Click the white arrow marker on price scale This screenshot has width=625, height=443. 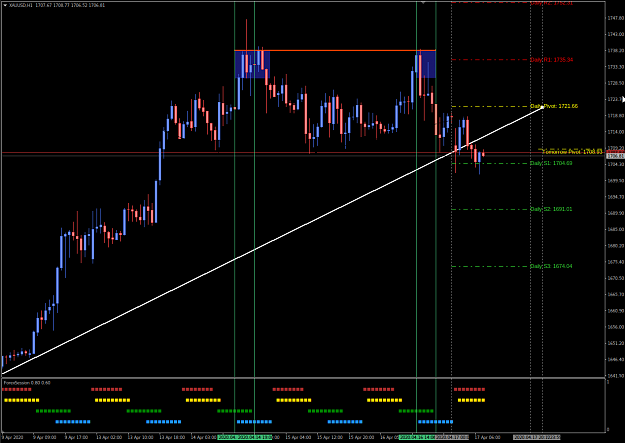point(623,99)
